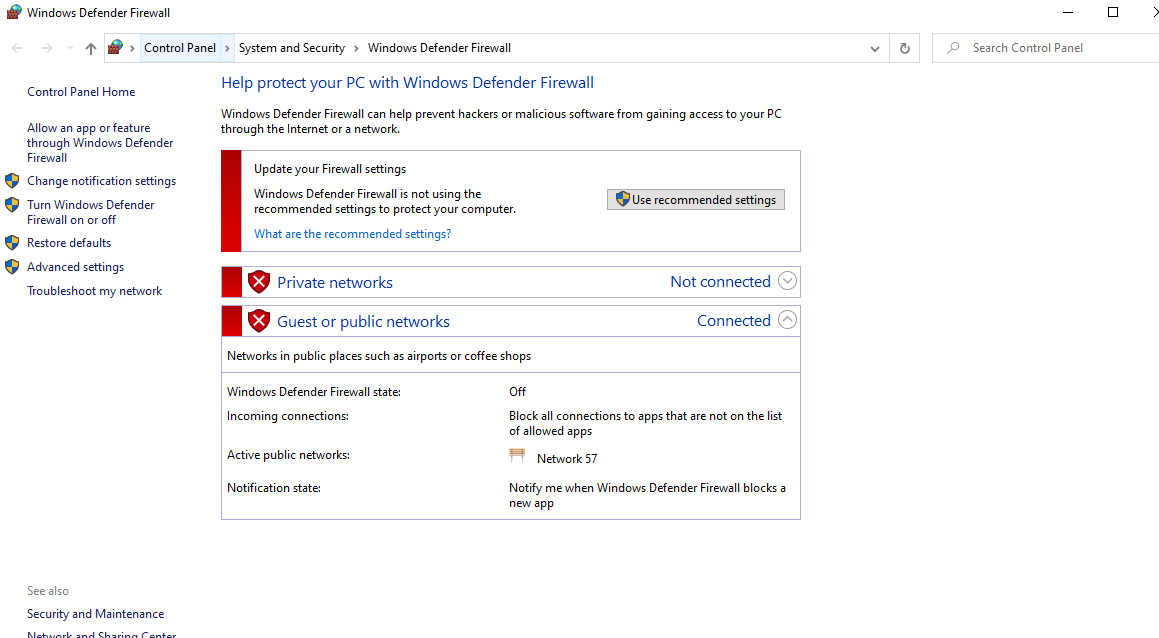1159x638 pixels.
Task: Click the Connected status text
Action: tap(734, 321)
